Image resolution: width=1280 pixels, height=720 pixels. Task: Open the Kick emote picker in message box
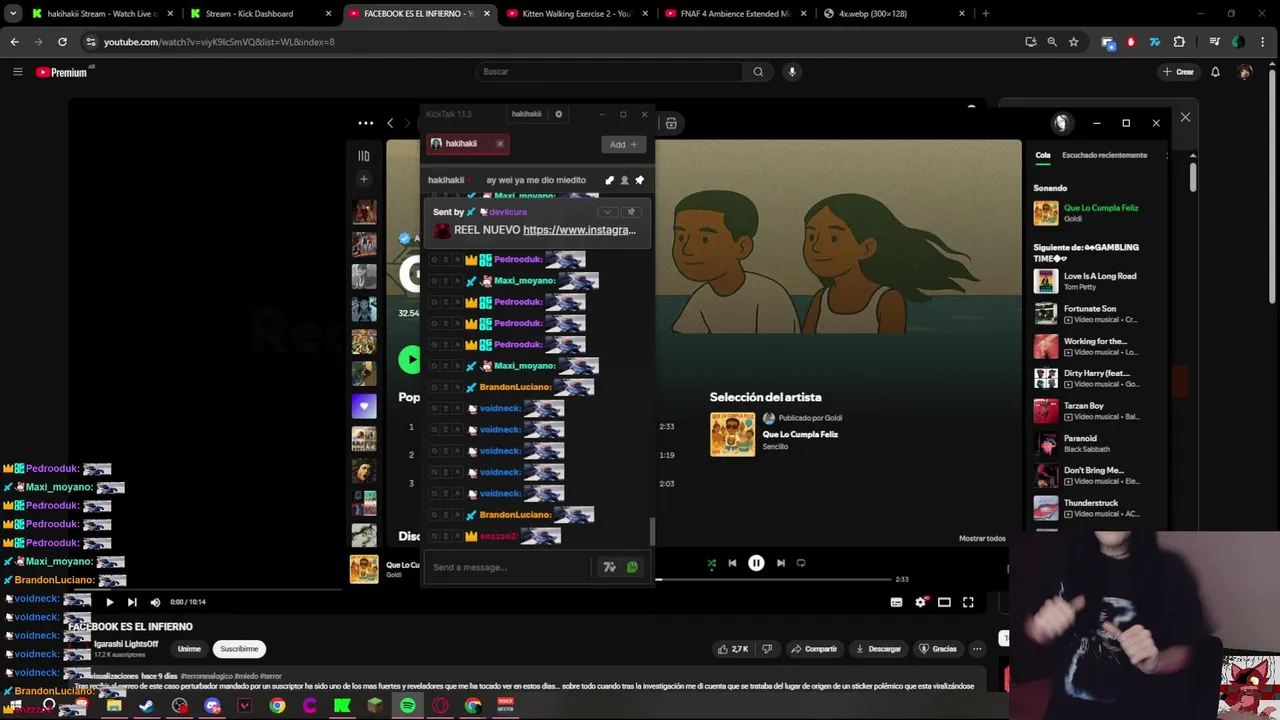click(632, 567)
